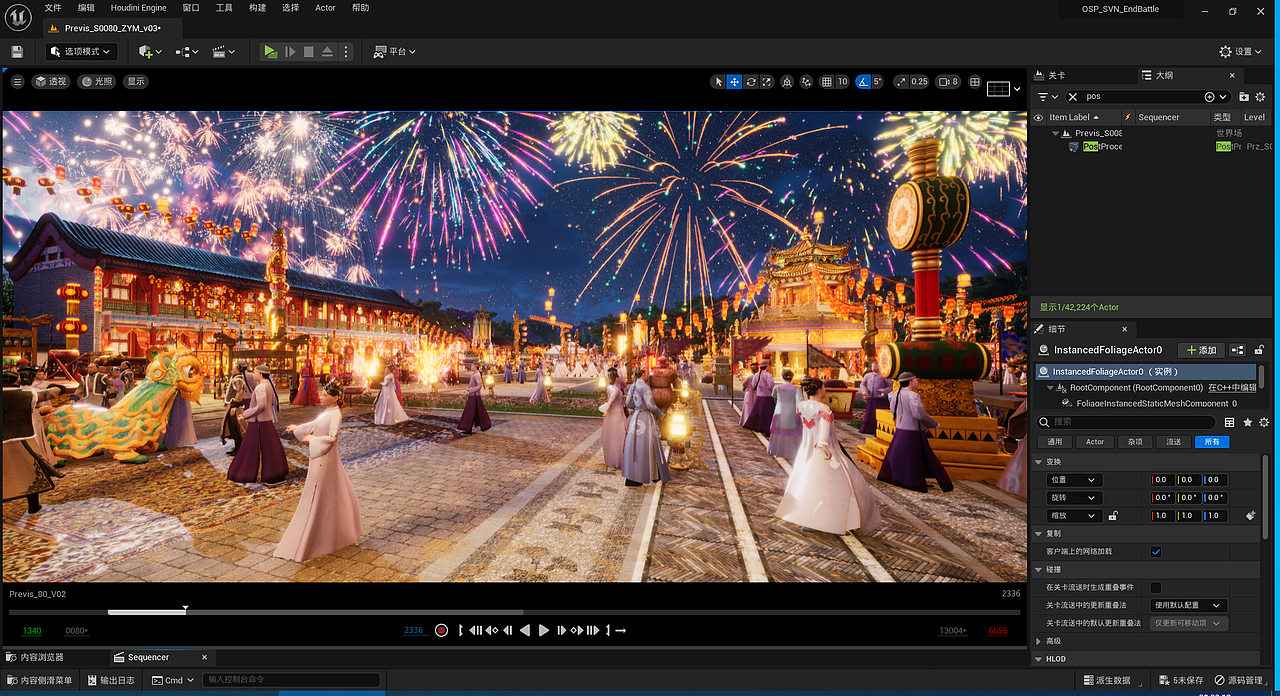This screenshot has height=696, width=1280.
Task: Toggle scale ratio lock icon
Action: 1112,516
